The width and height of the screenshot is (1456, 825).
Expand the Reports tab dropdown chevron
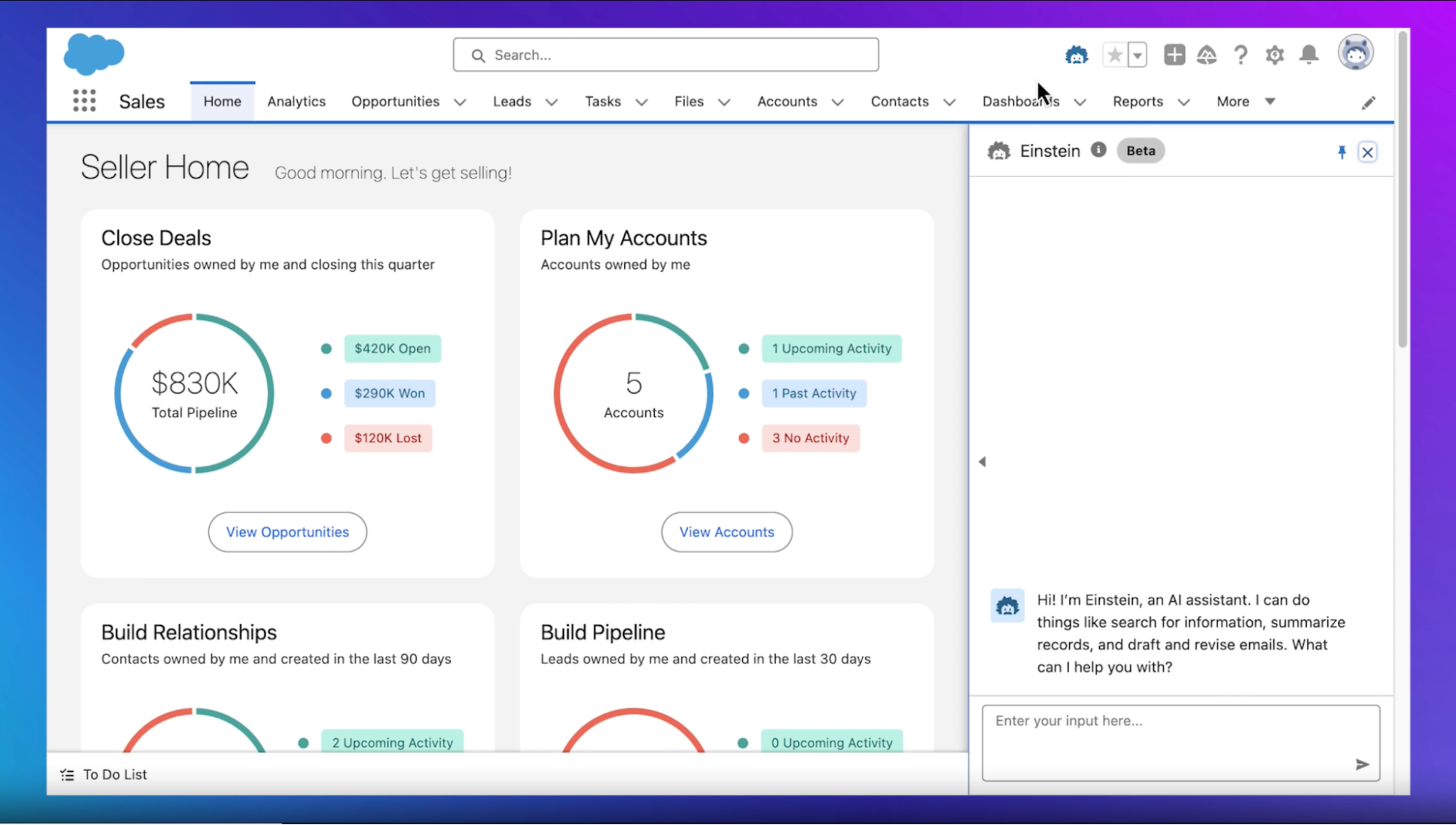tap(1184, 102)
